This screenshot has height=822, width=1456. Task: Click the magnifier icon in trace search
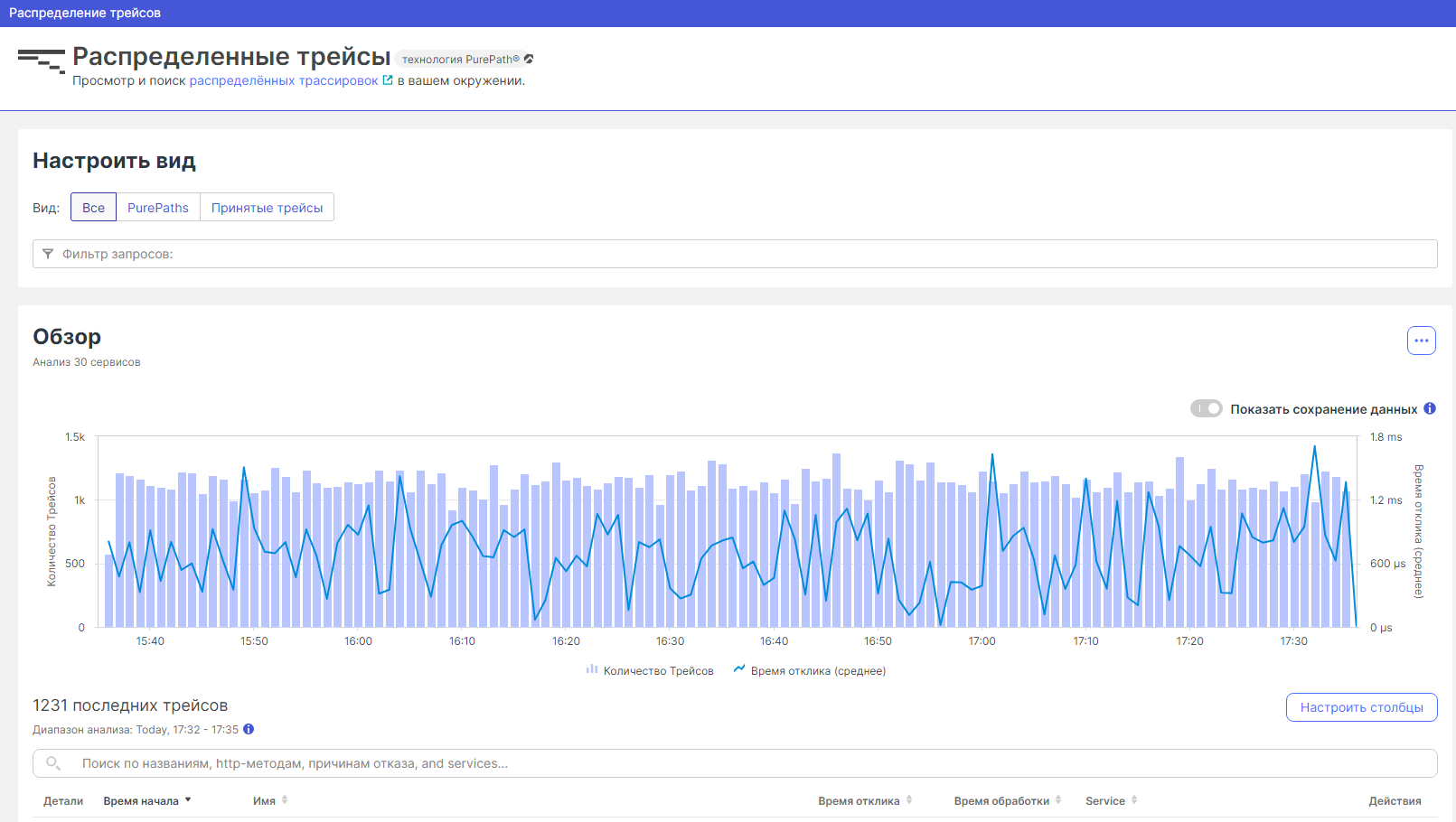[53, 763]
